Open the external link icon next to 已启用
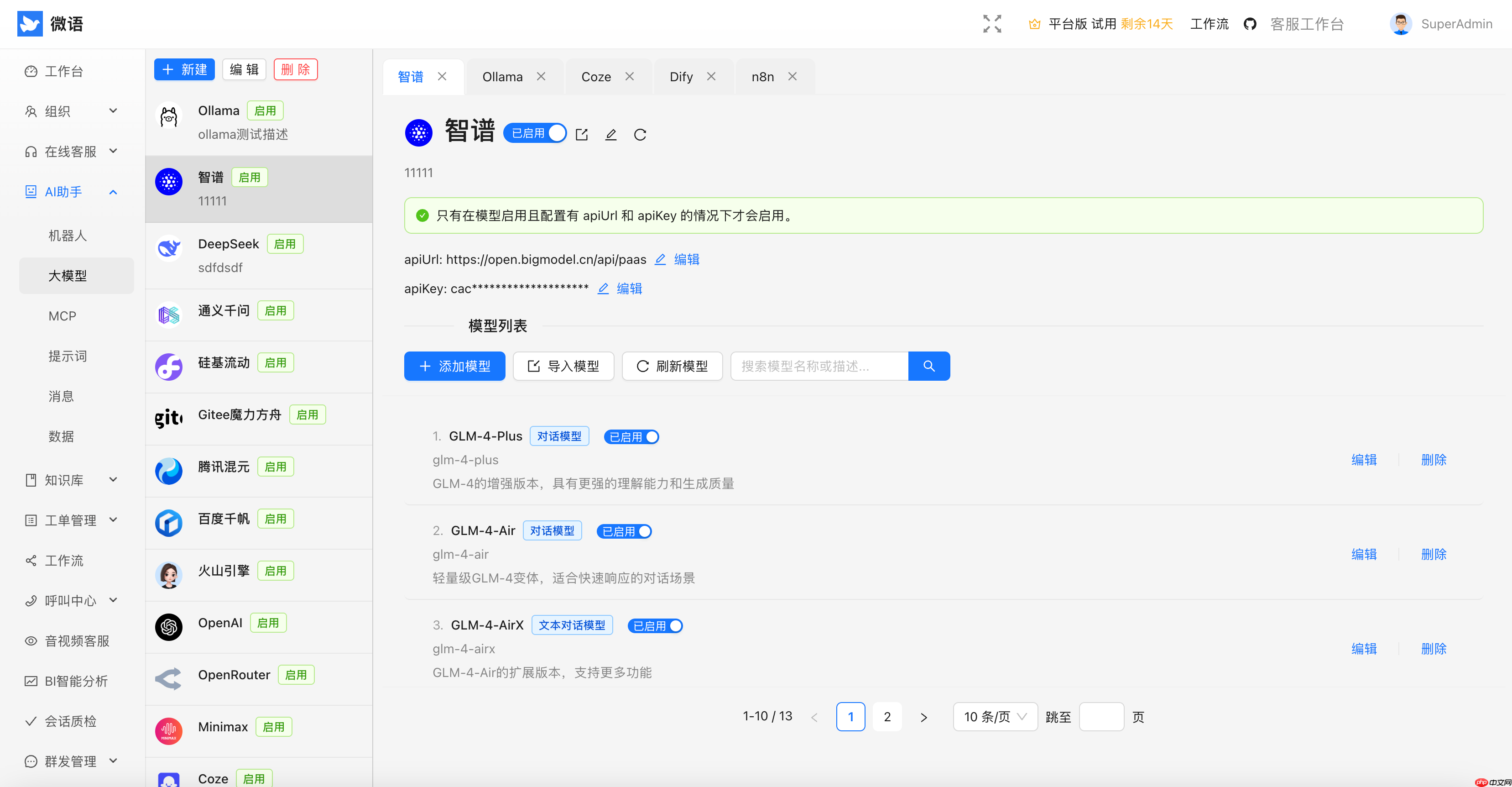 coord(582,134)
